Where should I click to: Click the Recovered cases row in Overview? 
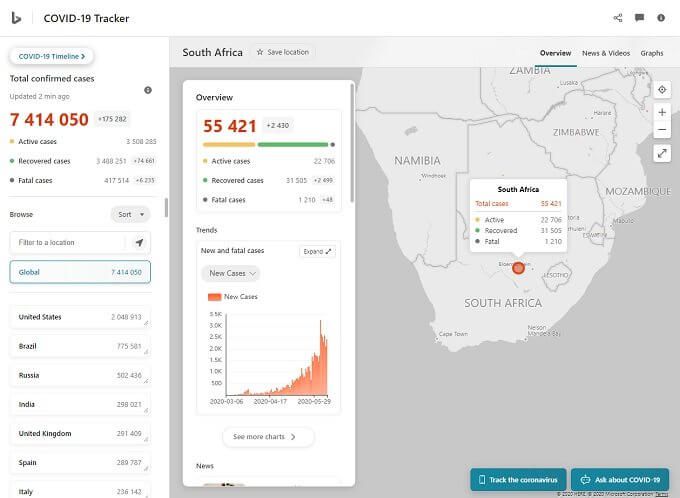coord(269,180)
